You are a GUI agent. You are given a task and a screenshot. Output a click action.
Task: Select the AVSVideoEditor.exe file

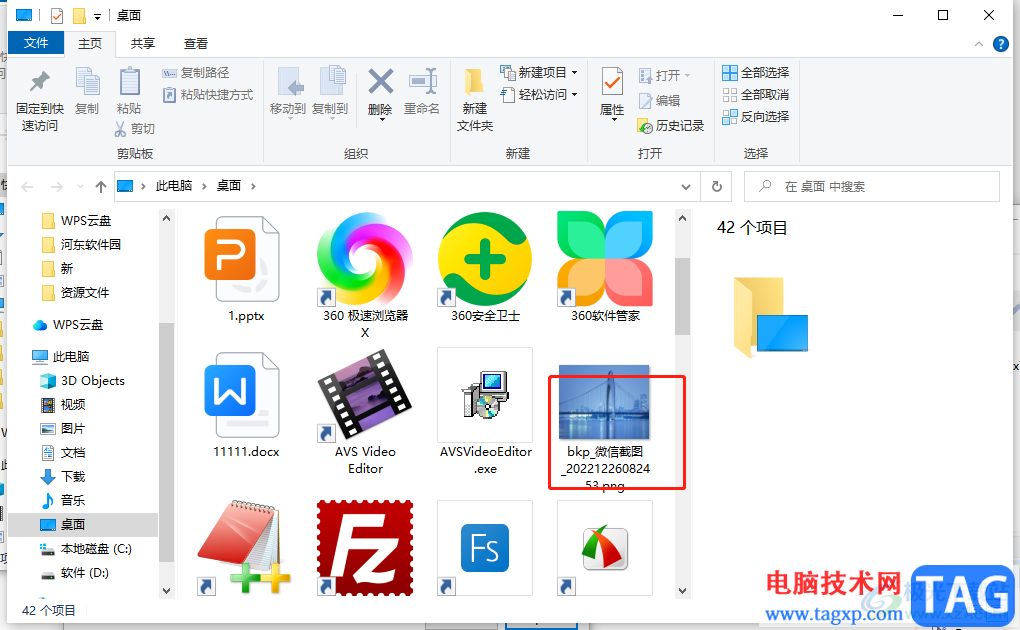point(485,411)
